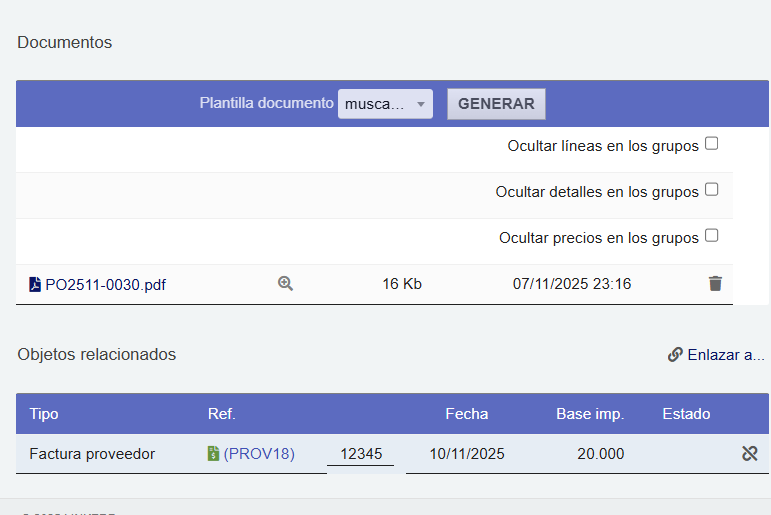Screen dimensions: 771x515
Task: Preview PO2511-0030.pdf with the magnifier icon
Action: [285, 283]
